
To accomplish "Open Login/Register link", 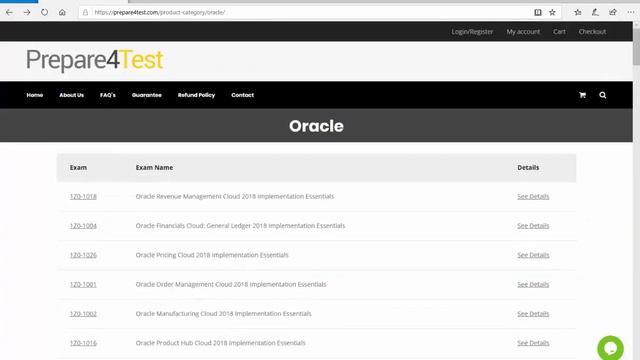I will click(x=472, y=31).
